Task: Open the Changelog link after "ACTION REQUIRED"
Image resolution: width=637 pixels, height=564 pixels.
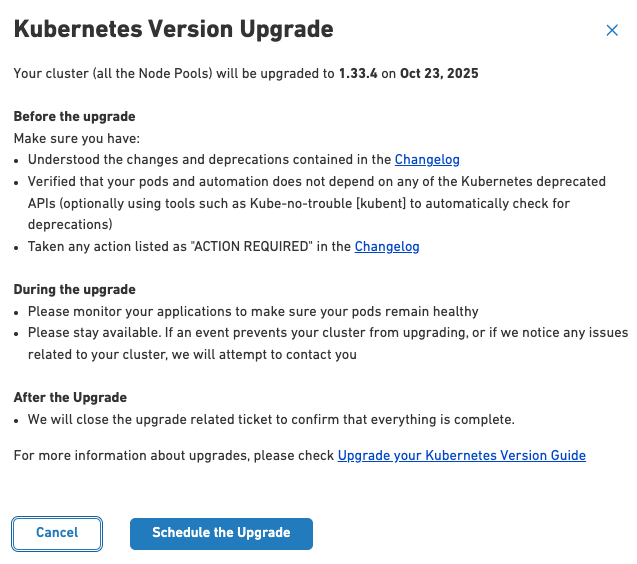Action: pyautogui.click(x=387, y=246)
